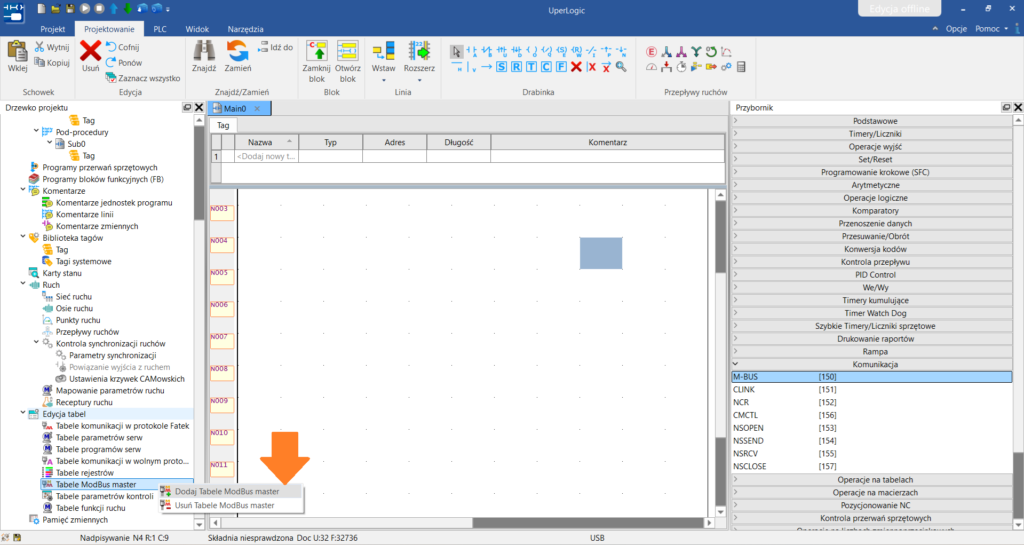Insert set coil (S) ladder element
Screen dimensions: 1024x545
562,52
